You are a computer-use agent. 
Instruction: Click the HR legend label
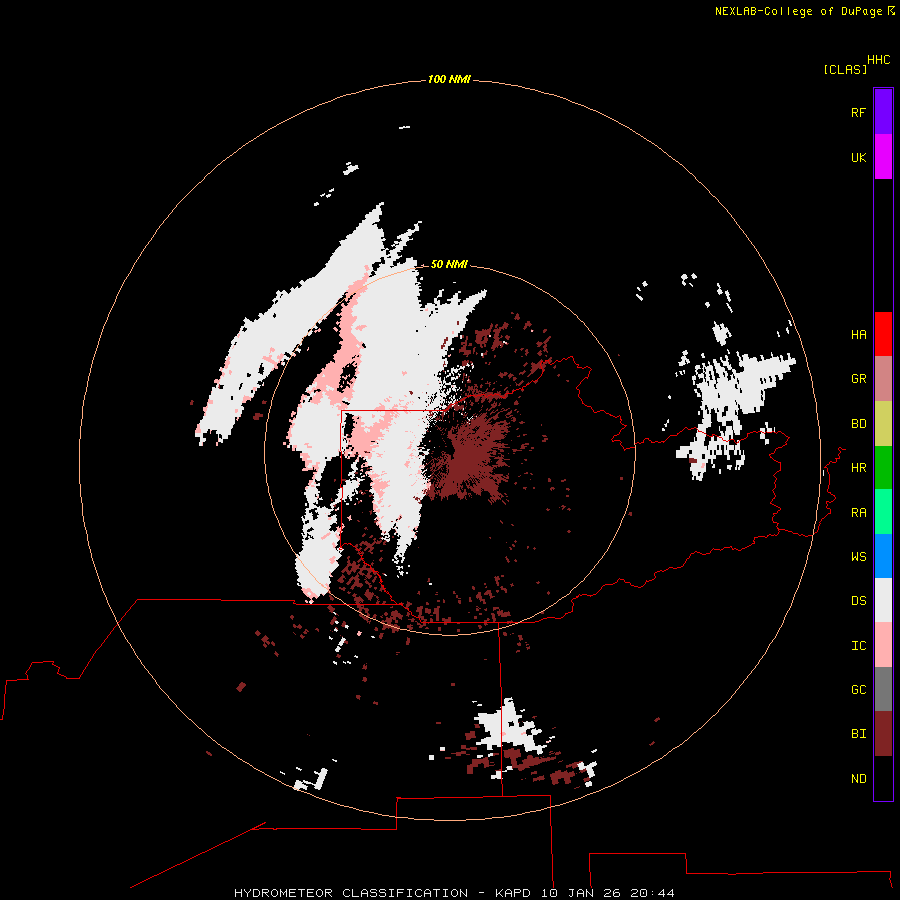click(x=858, y=468)
